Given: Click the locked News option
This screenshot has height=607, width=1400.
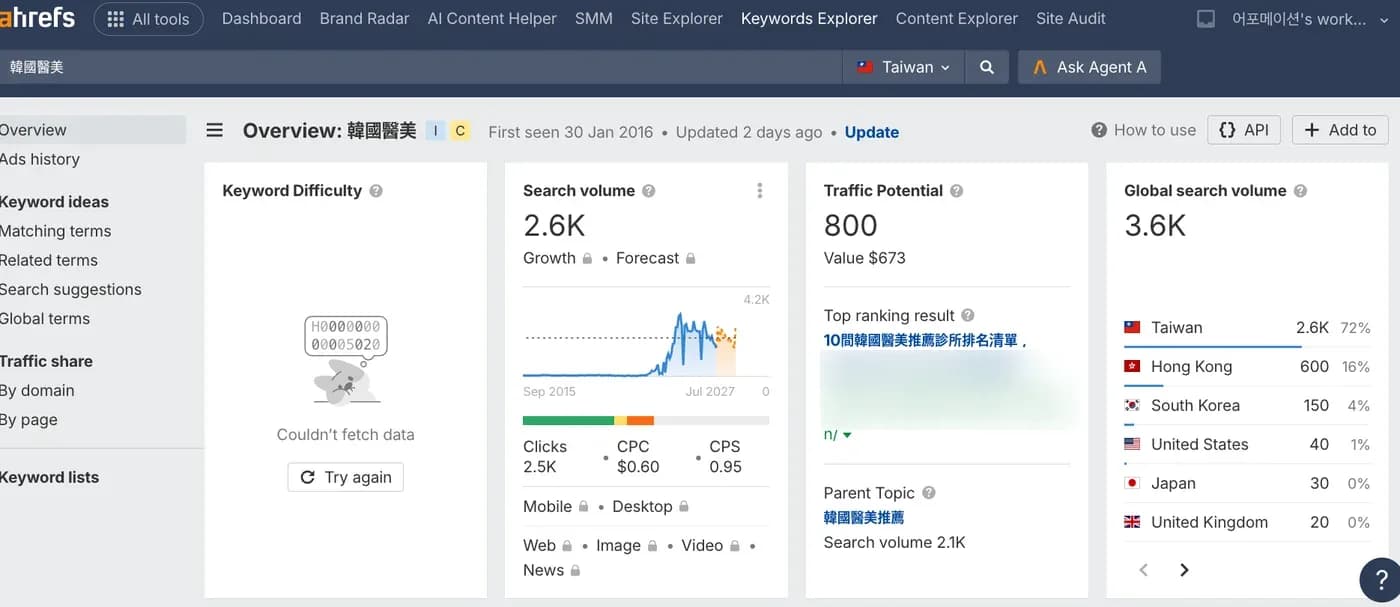Looking at the screenshot, I should pos(551,570).
